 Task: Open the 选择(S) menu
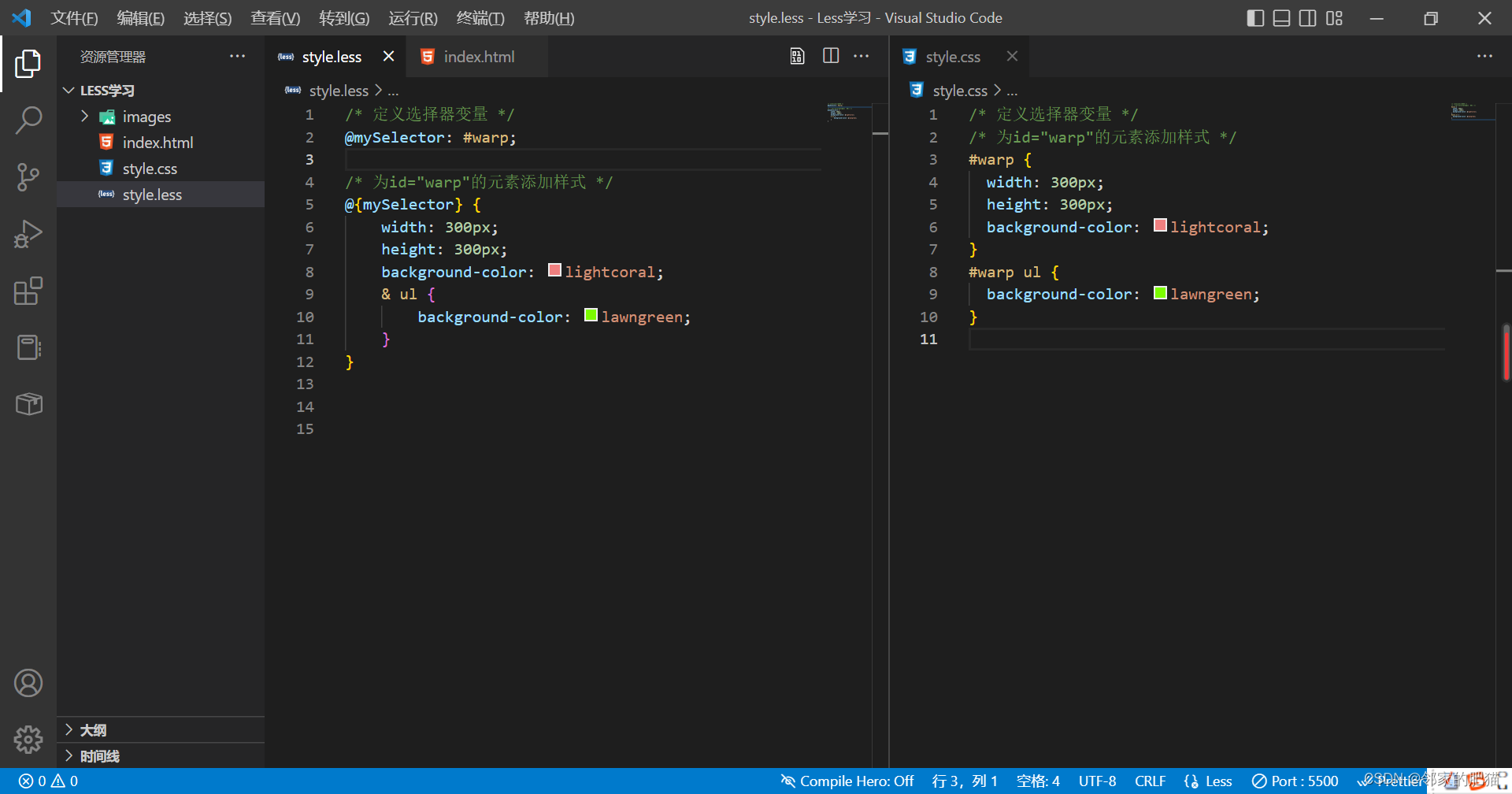click(207, 18)
